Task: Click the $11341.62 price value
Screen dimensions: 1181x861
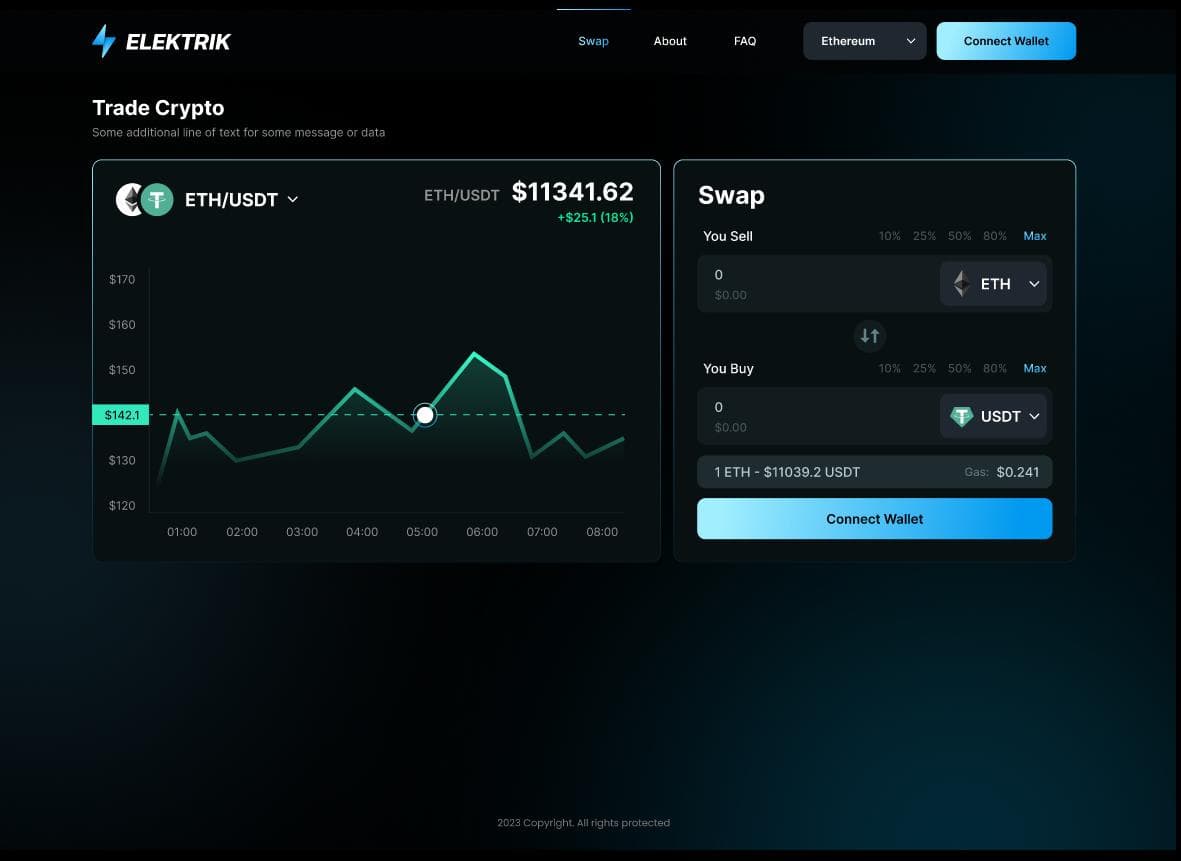Action: (572, 192)
